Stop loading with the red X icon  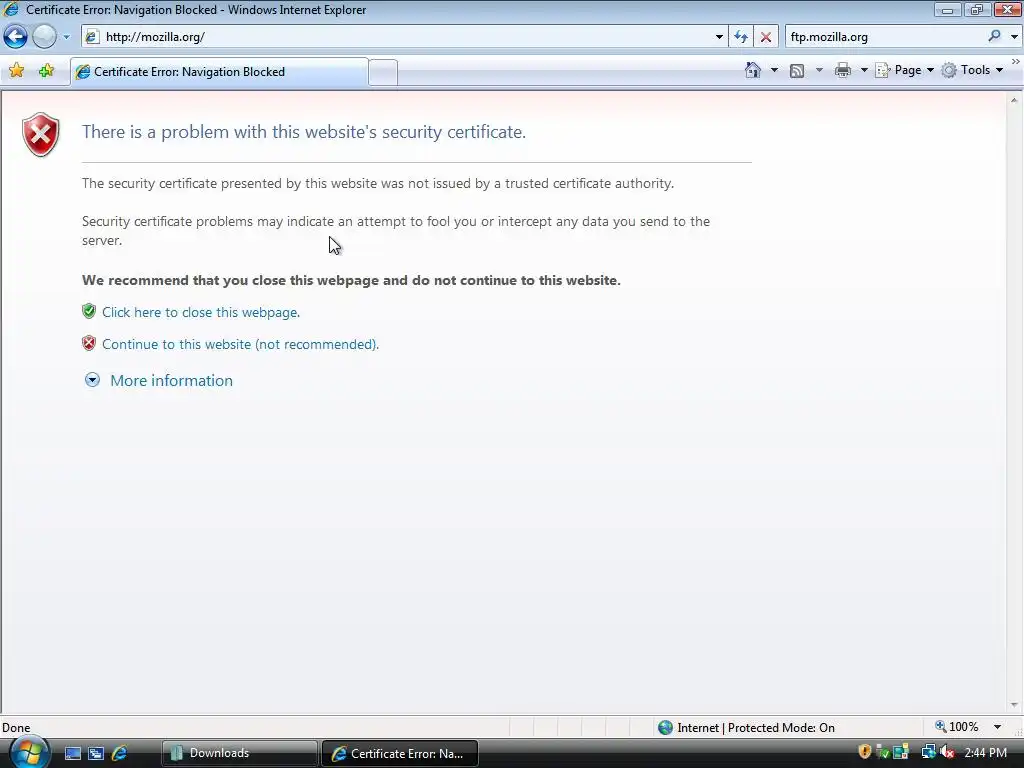tap(765, 37)
